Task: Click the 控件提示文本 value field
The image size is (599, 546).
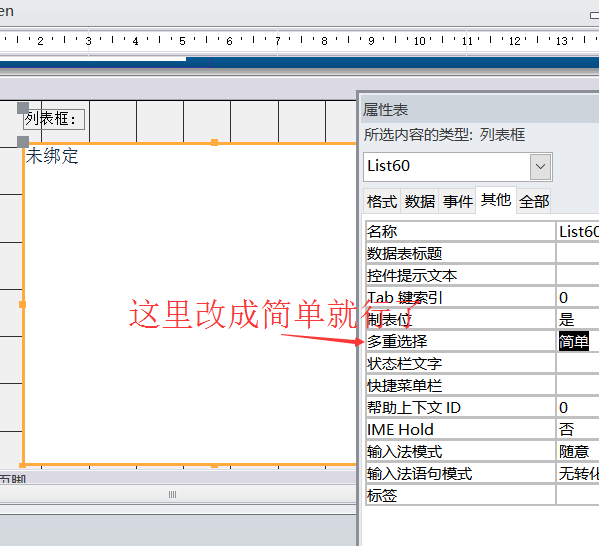Action: [x=578, y=275]
